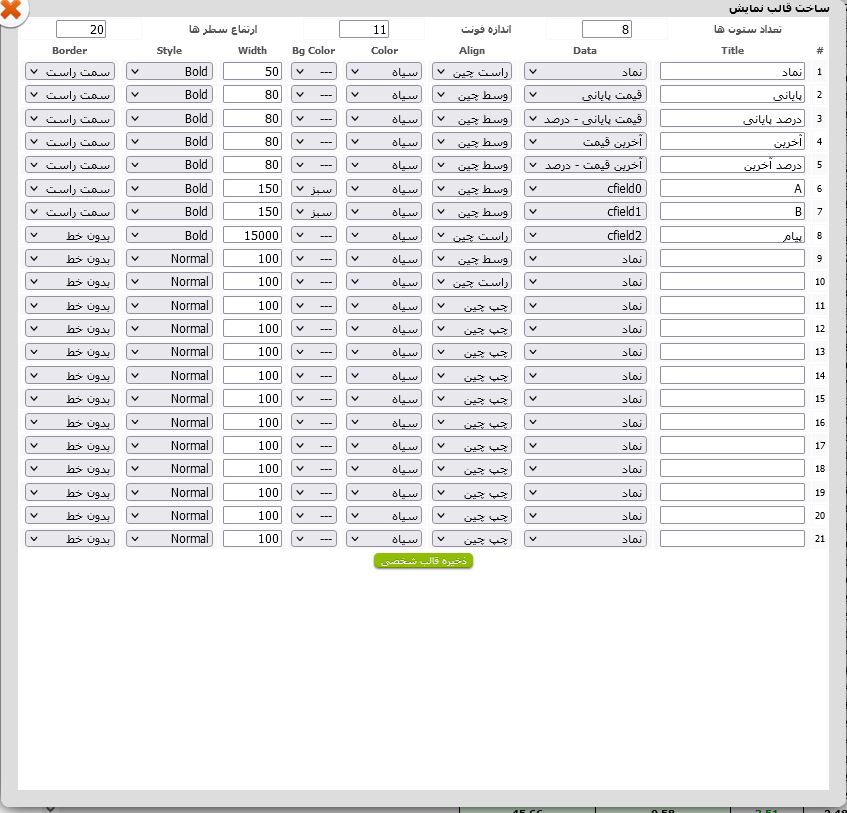Screen dimensions: 847x813
Task: Open the Align dropdown in row 10
Action: point(471,282)
